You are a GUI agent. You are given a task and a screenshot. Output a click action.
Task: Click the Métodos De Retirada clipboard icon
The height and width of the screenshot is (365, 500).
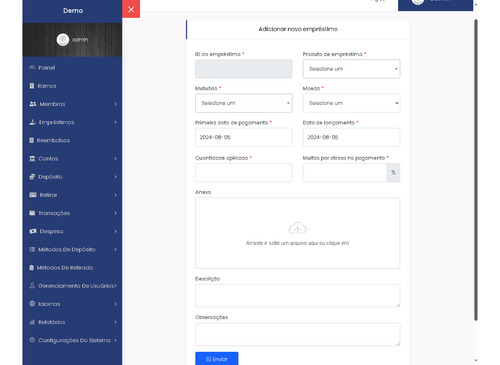pos(31,268)
